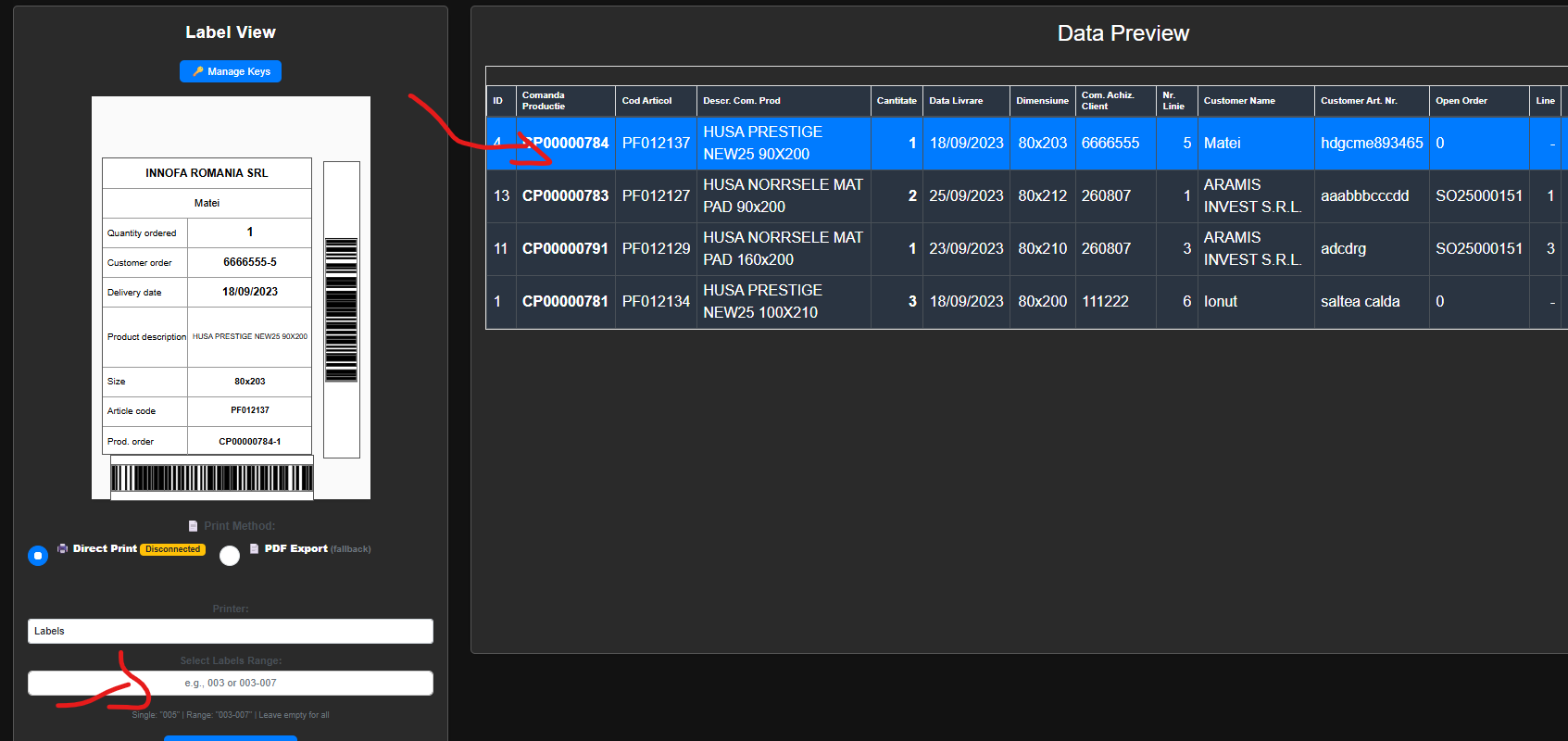The height and width of the screenshot is (741, 1568).
Task: Focus the Select Labels Range input
Action: tap(231, 683)
